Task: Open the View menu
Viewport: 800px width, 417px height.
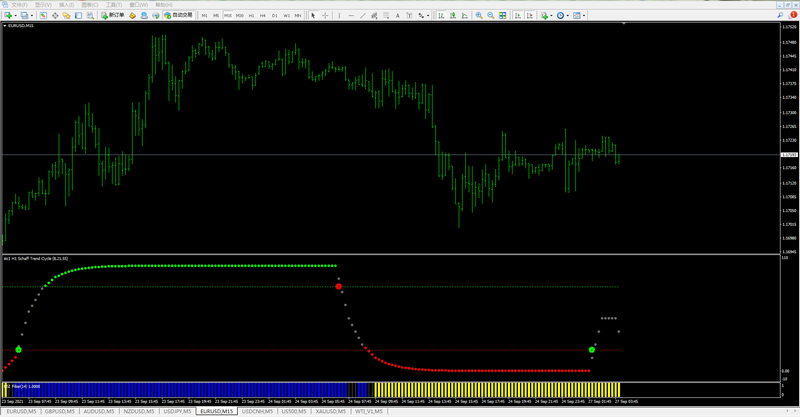Action: (43, 5)
